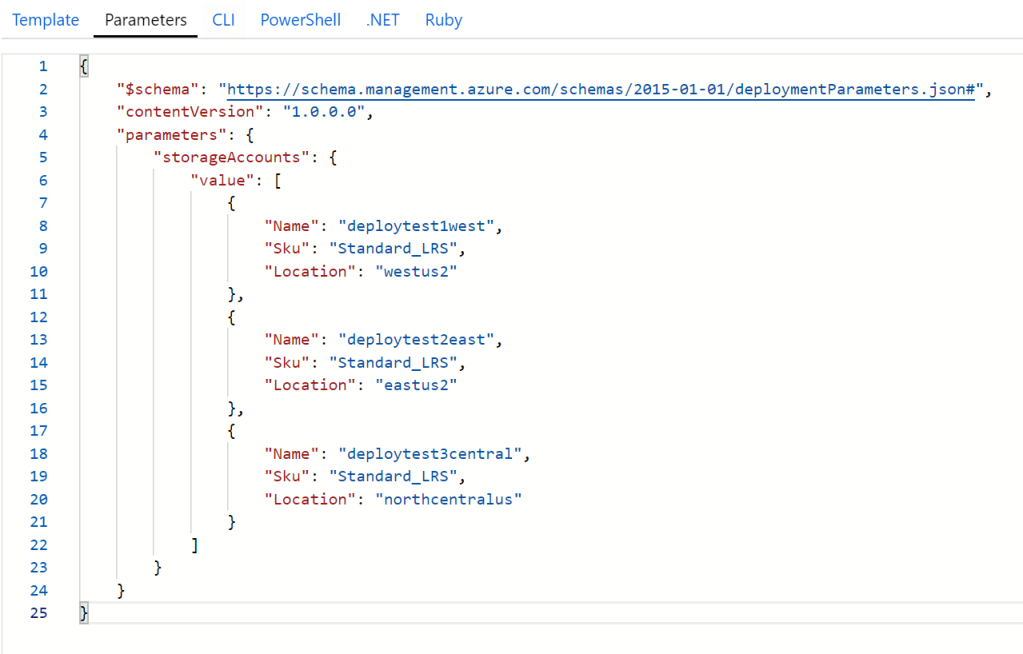This screenshot has width=1023, height=654.
Task: Open the Ruby tab
Action: point(443,20)
